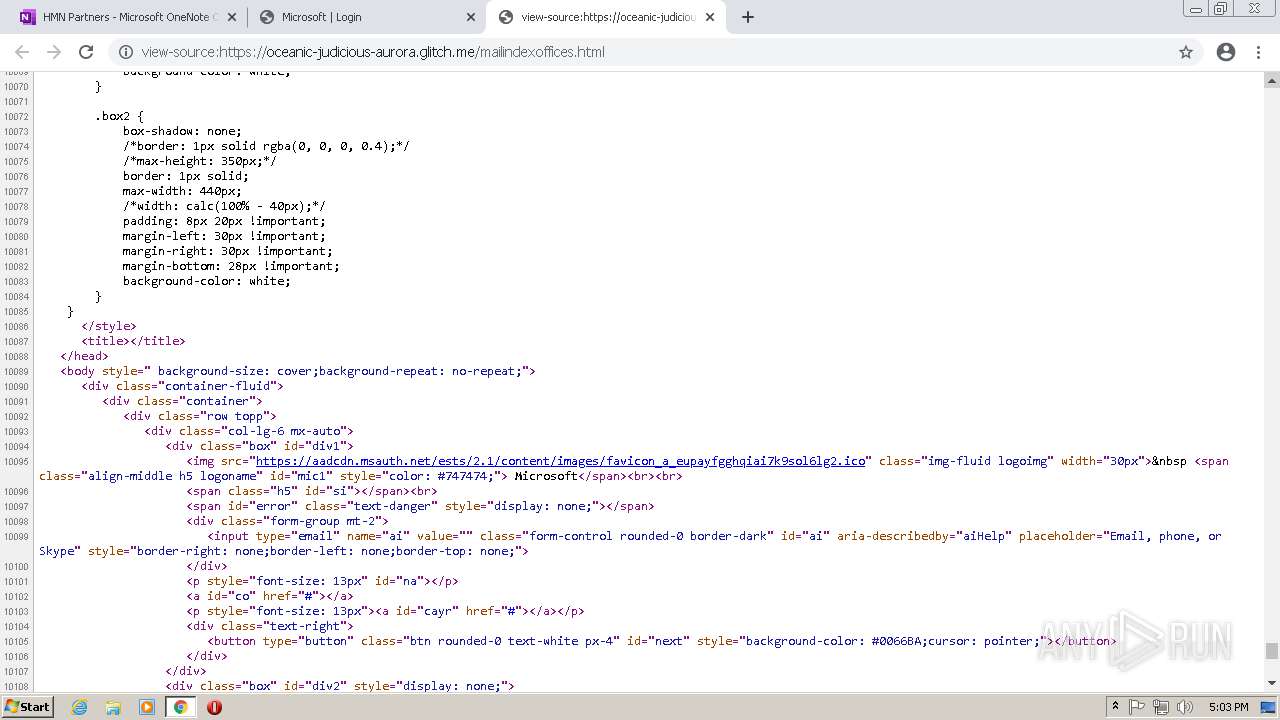Reload the current page
Image resolution: width=1280 pixels, height=720 pixels.
point(86,52)
